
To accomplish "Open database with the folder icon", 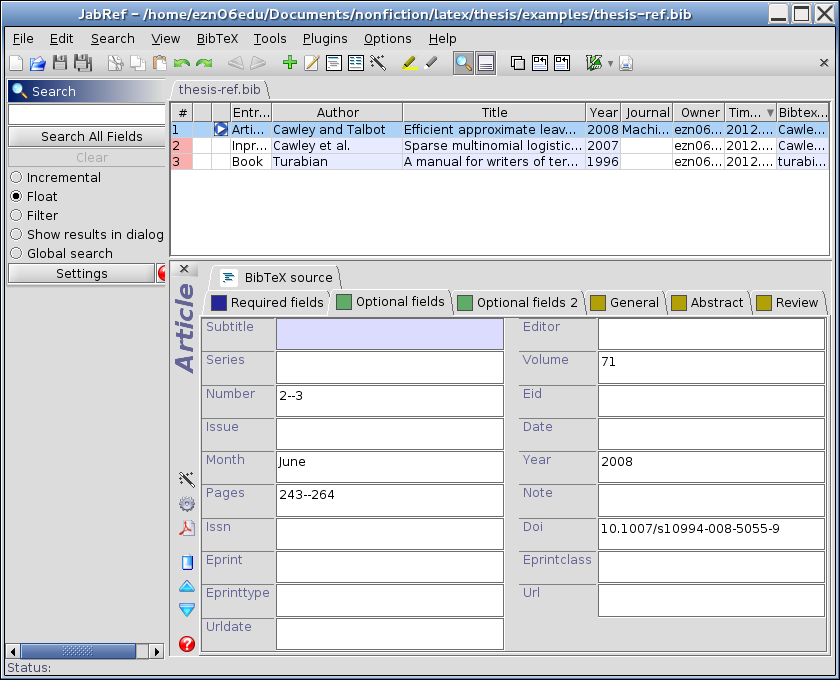I will tap(38, 63).
